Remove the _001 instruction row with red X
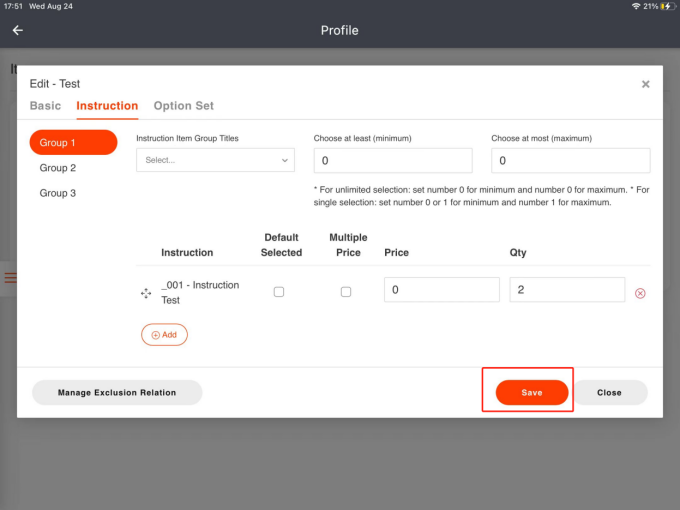 [x=641, y=293]
